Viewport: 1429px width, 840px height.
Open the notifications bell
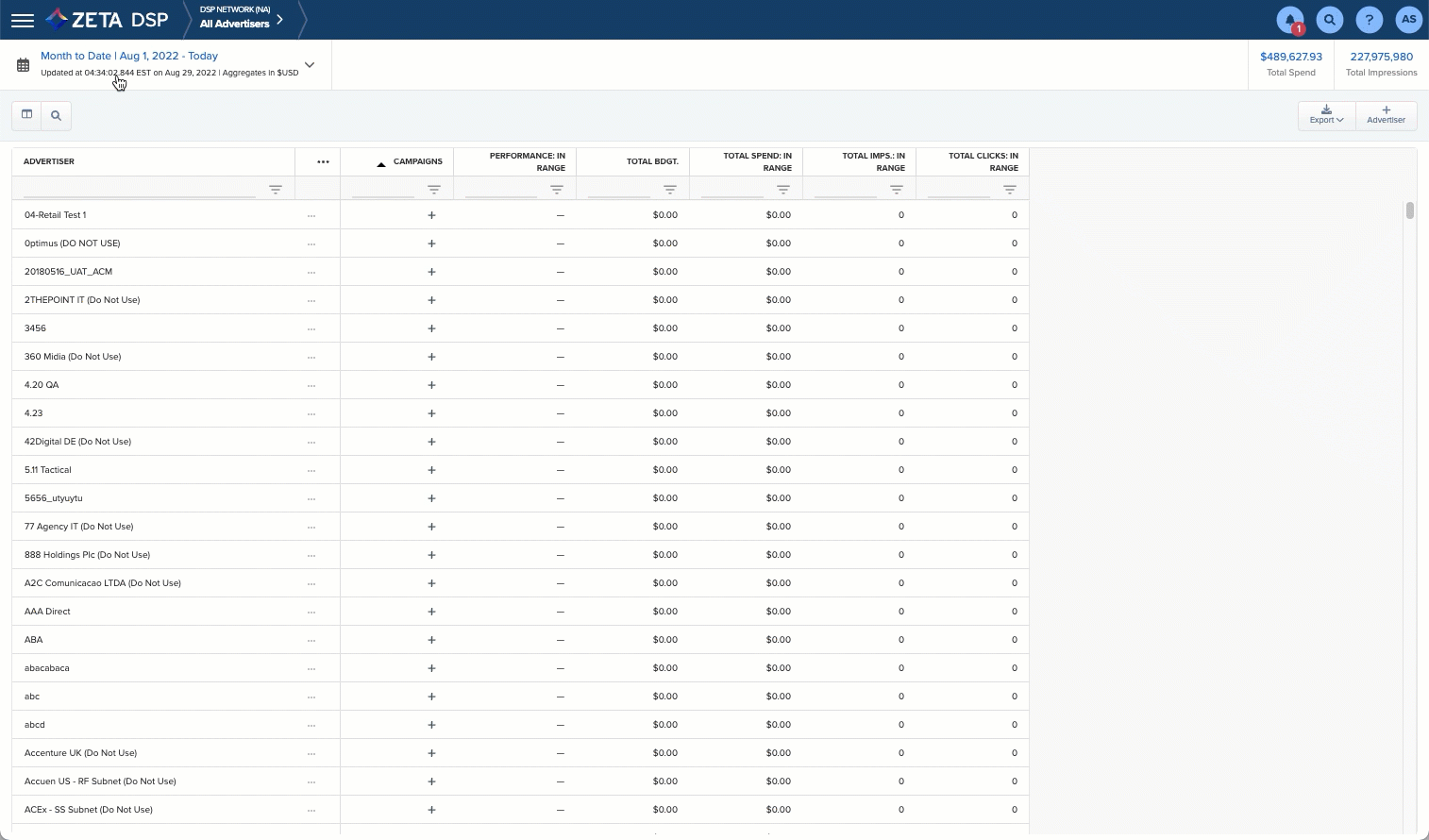(x=1289, y=20)
